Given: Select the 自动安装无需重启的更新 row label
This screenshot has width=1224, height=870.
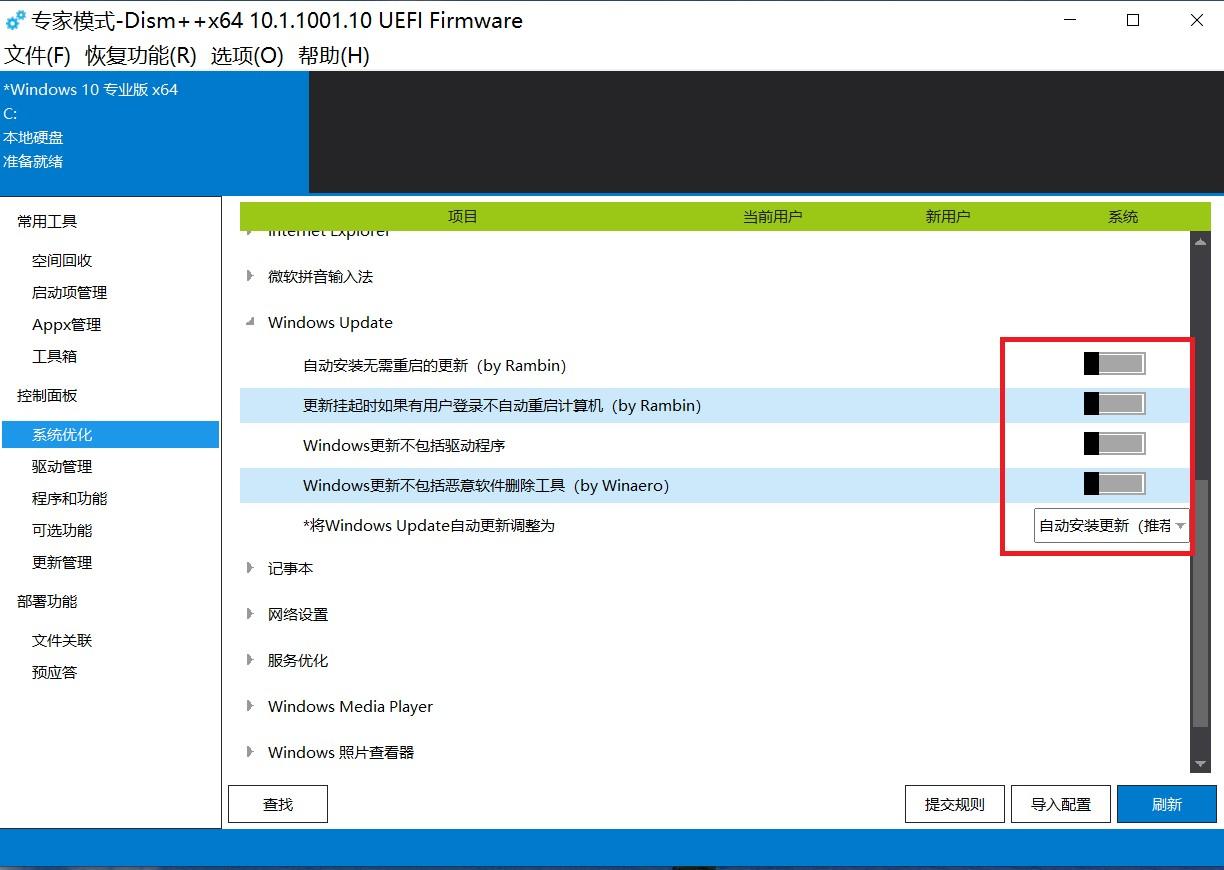Looking at the screenshot, I should point(435,365).
